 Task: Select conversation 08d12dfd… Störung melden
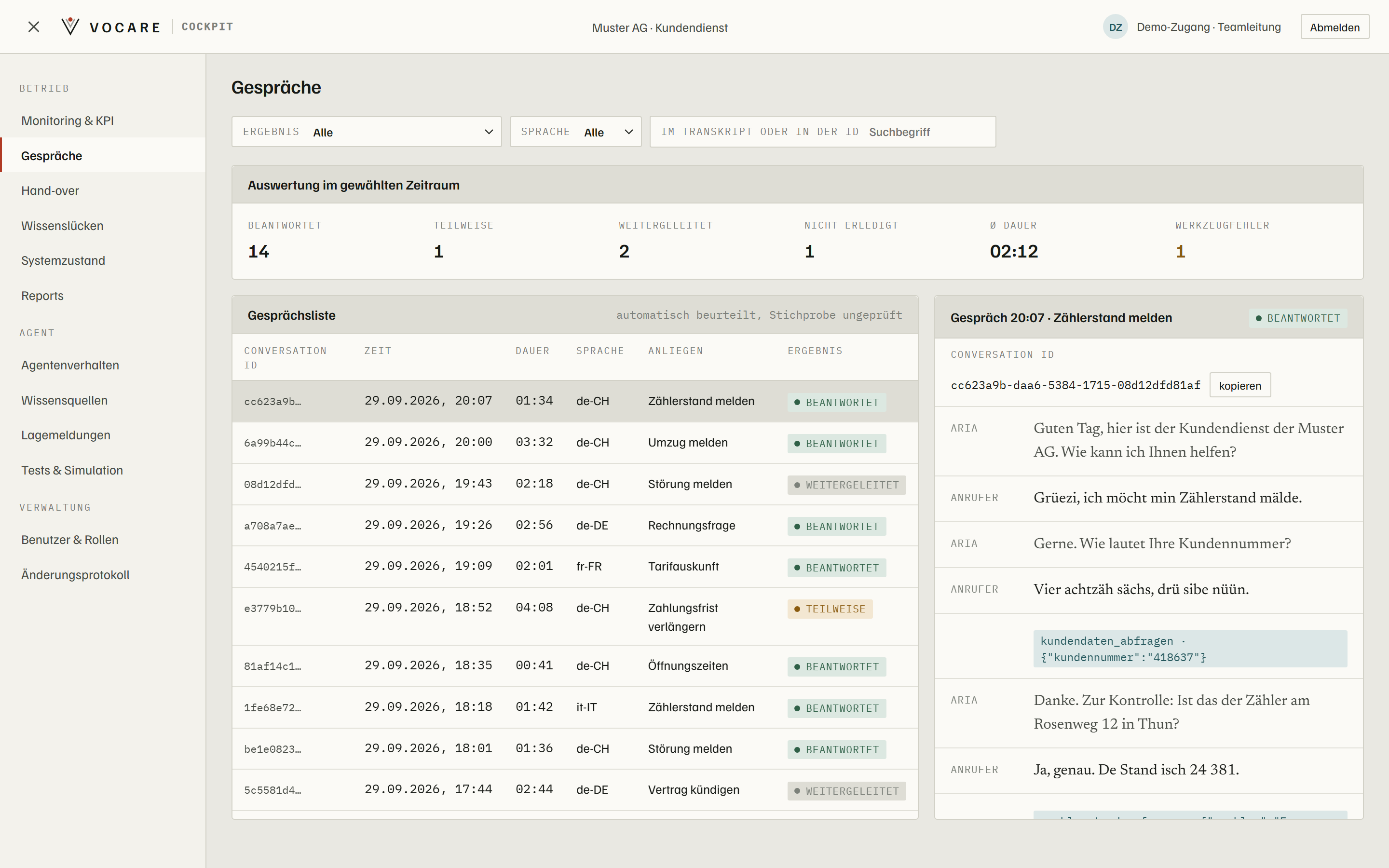(x=574, y=484)
